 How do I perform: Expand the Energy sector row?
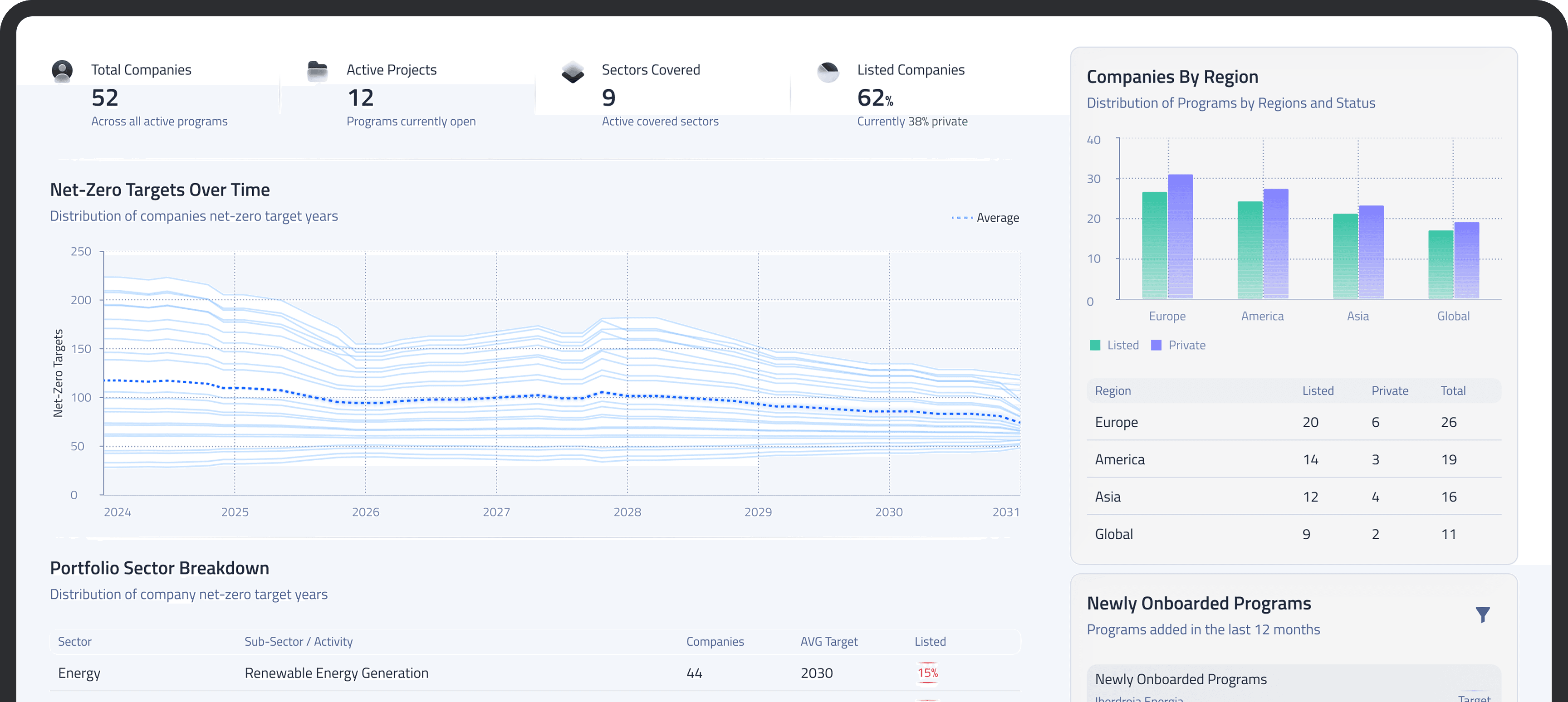click(79, 673)
